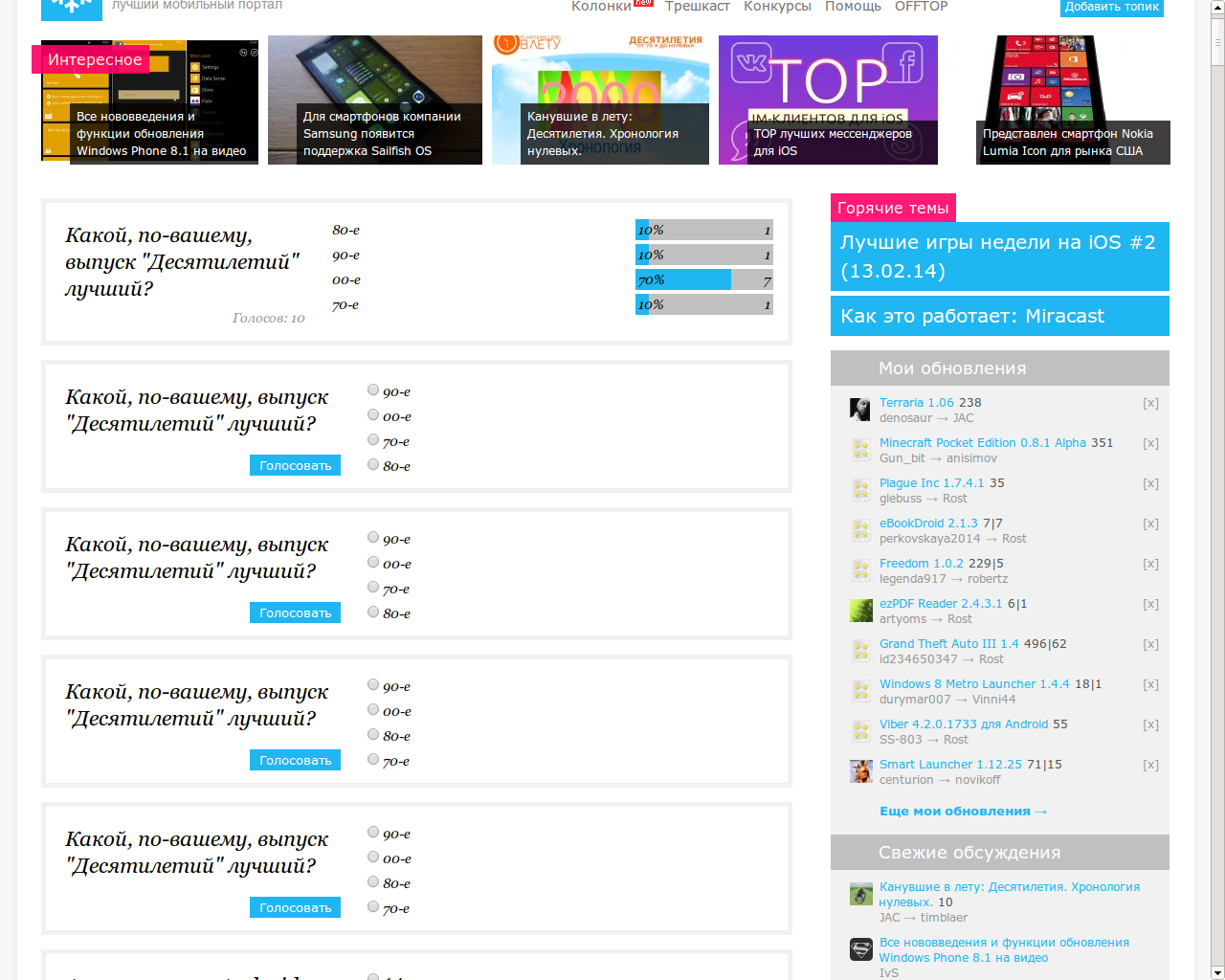Image resolution: width=1225 pixels, height=980 pixels.
Task: Click the 80-е result bar in poll results
Action: [704, 231]
